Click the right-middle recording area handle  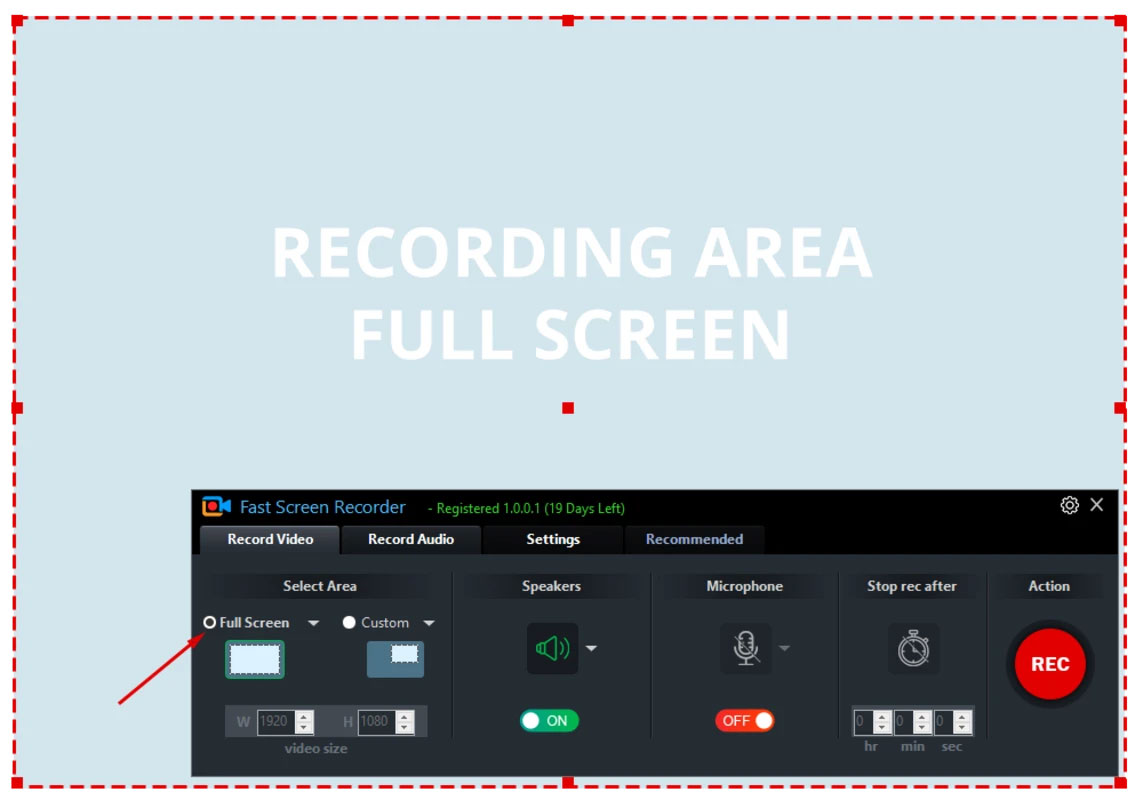point(1120,408)
